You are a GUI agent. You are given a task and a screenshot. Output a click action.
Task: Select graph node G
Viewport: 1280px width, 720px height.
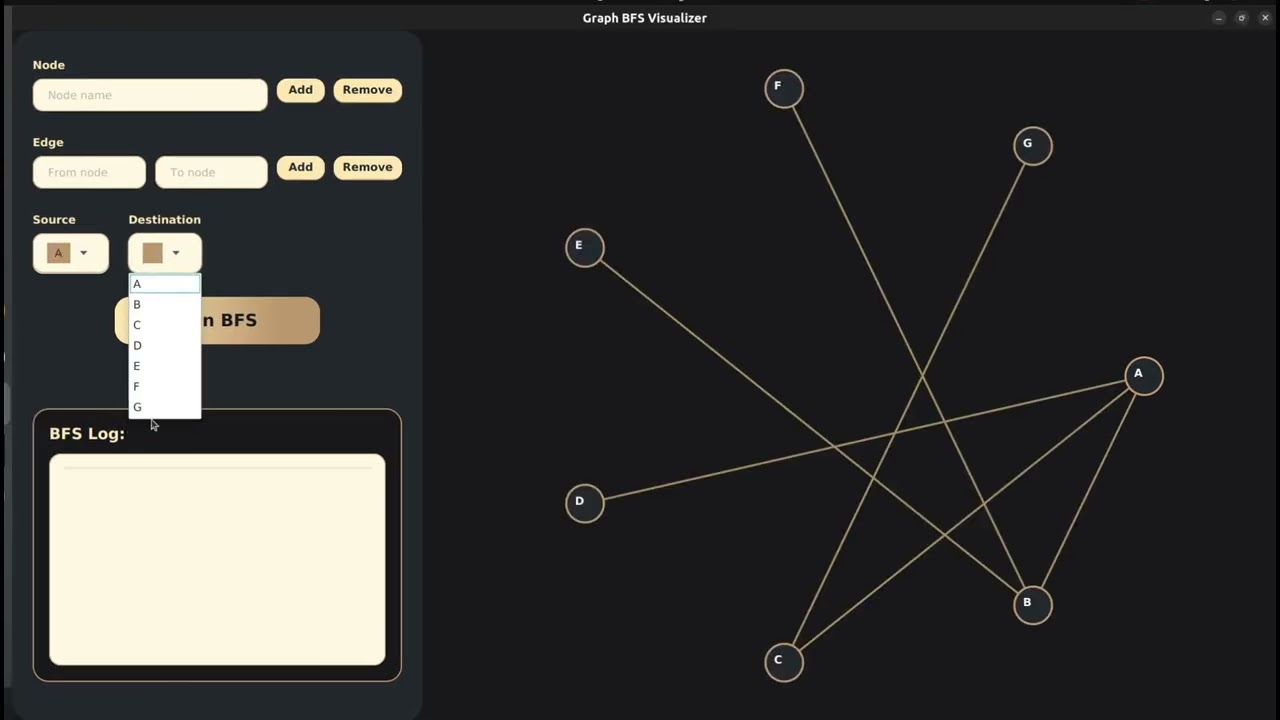click(x=1033, y=145)
